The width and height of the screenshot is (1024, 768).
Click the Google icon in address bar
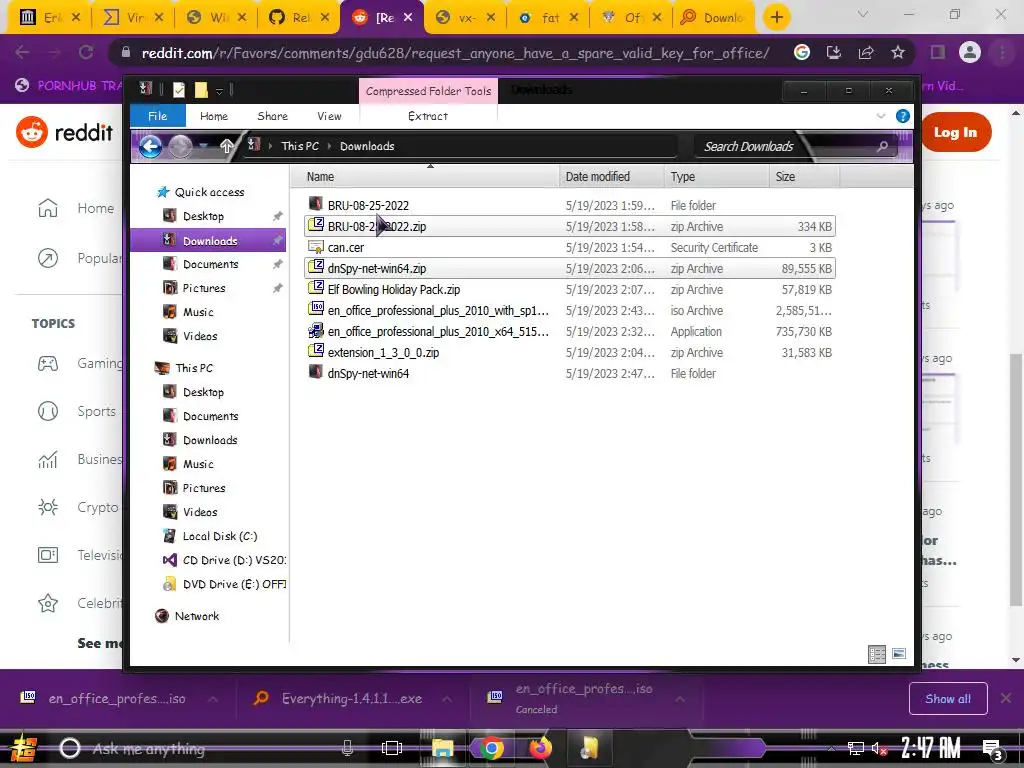[802, 52]
